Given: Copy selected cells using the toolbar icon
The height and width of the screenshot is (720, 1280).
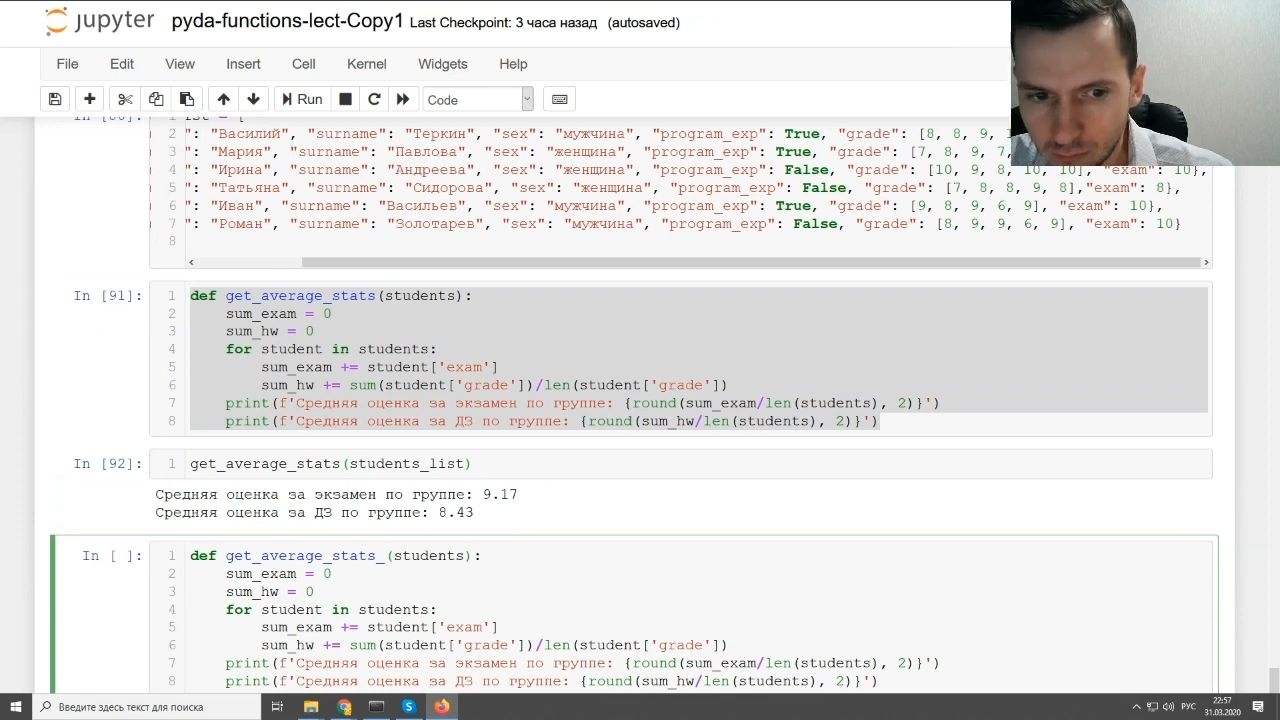Looking at the screenshot, I should 156,99.
